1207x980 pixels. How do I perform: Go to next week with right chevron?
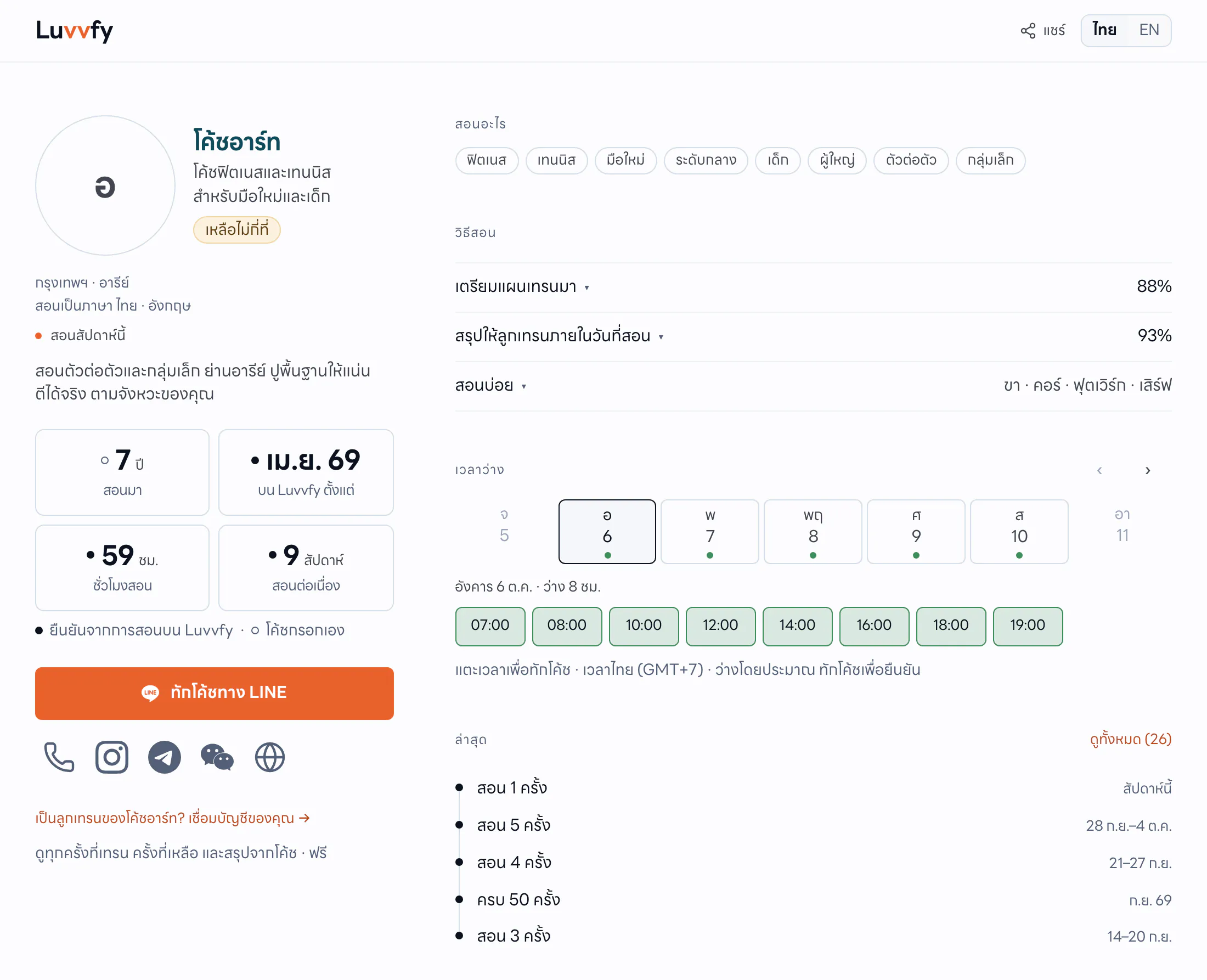[x=1148, y=470]
